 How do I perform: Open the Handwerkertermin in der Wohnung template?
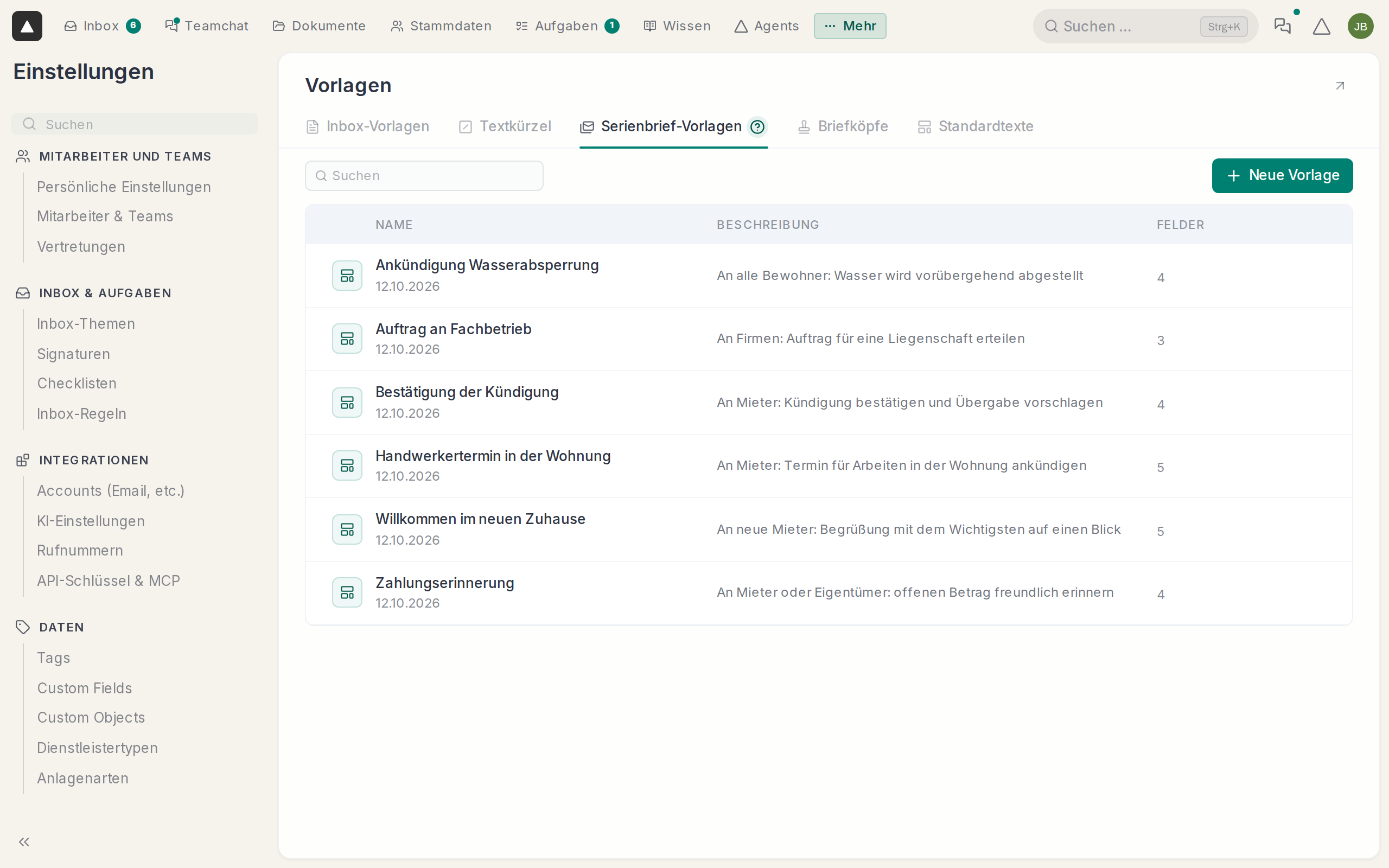(829, 466)
